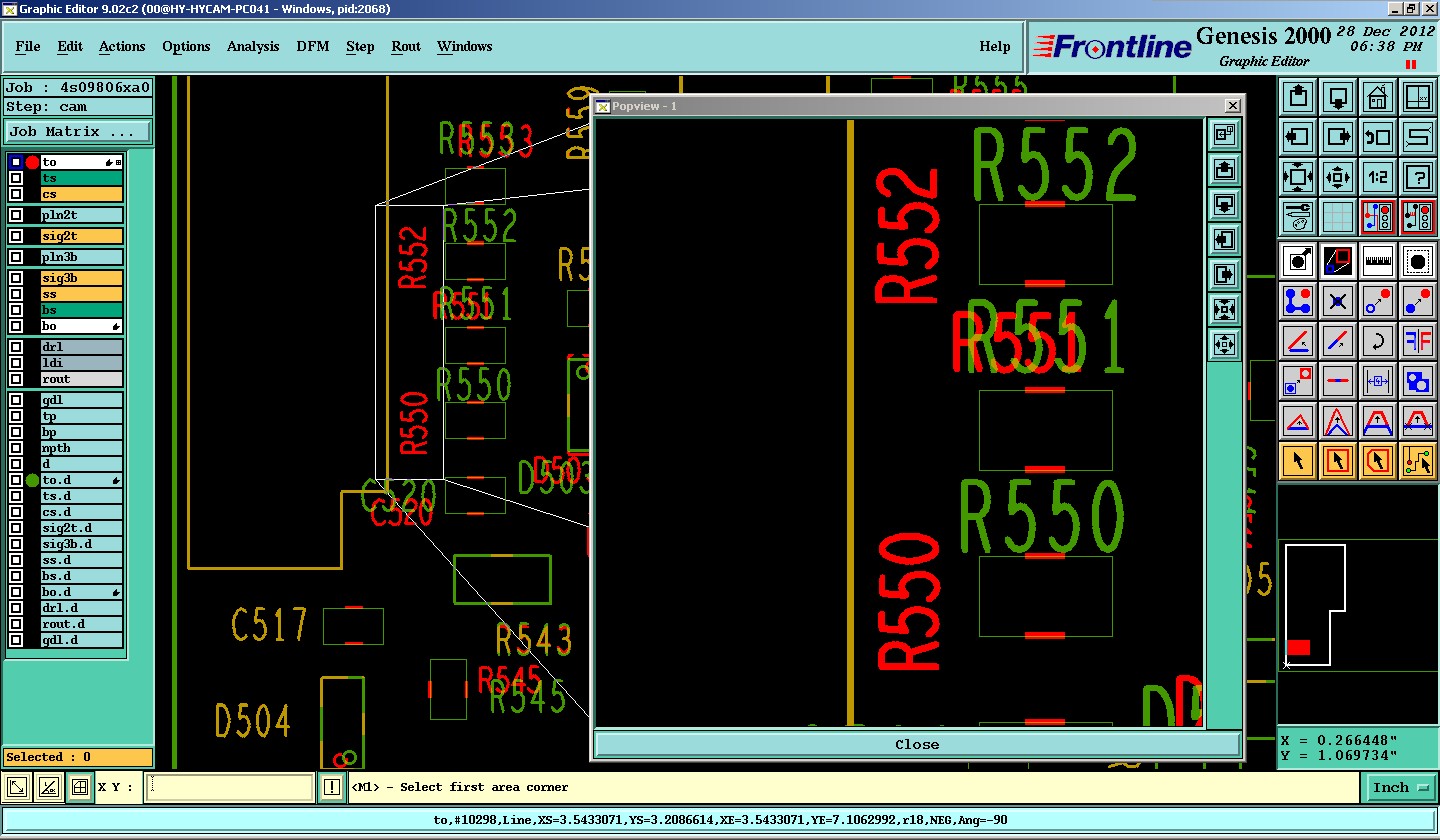Open the Rout menu
Viewport: 1440px width, 840px height.
tap(406, 46)
